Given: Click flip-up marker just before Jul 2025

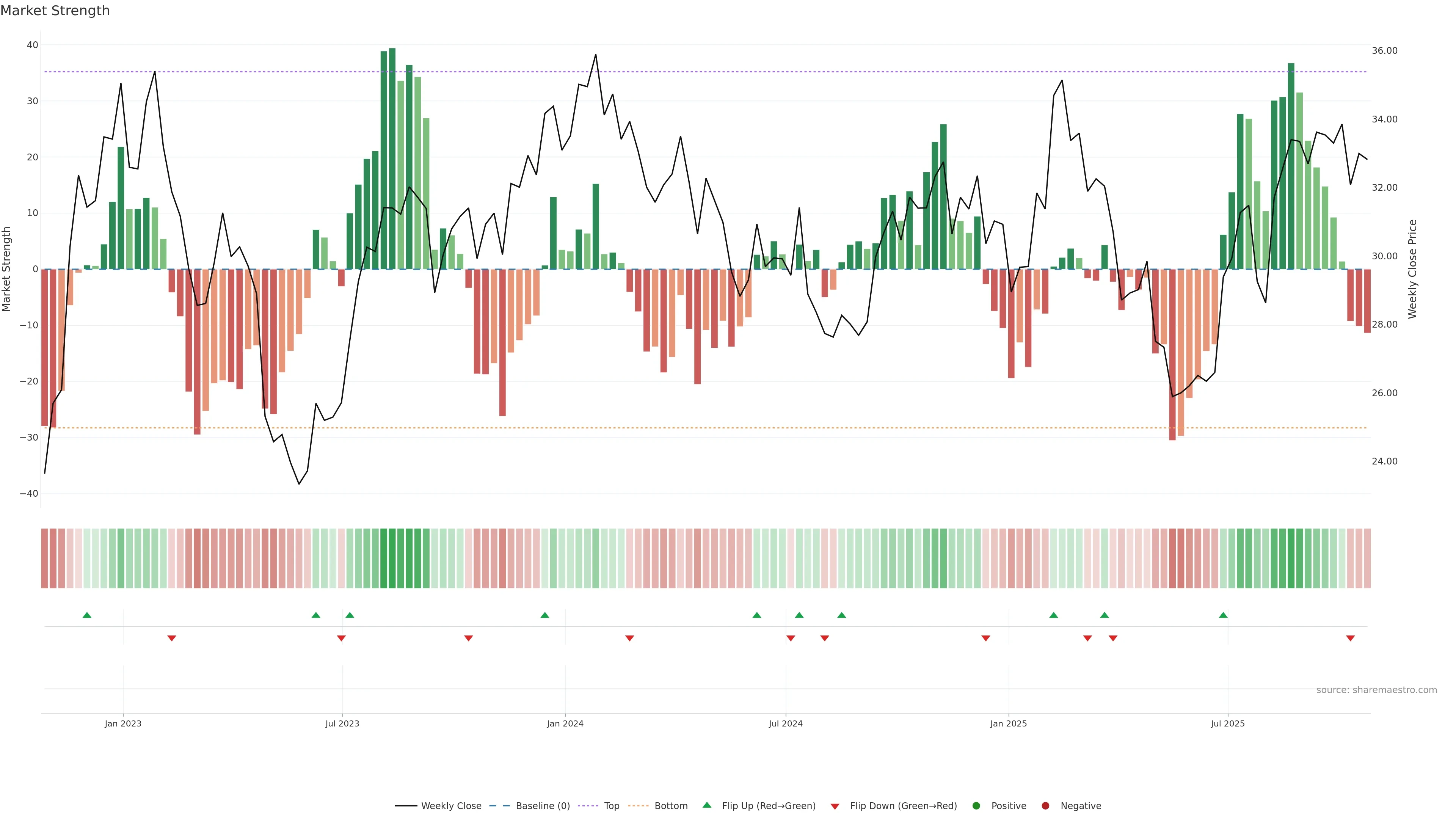Looking at the screenshot, I should click(x=1223, y=615).
